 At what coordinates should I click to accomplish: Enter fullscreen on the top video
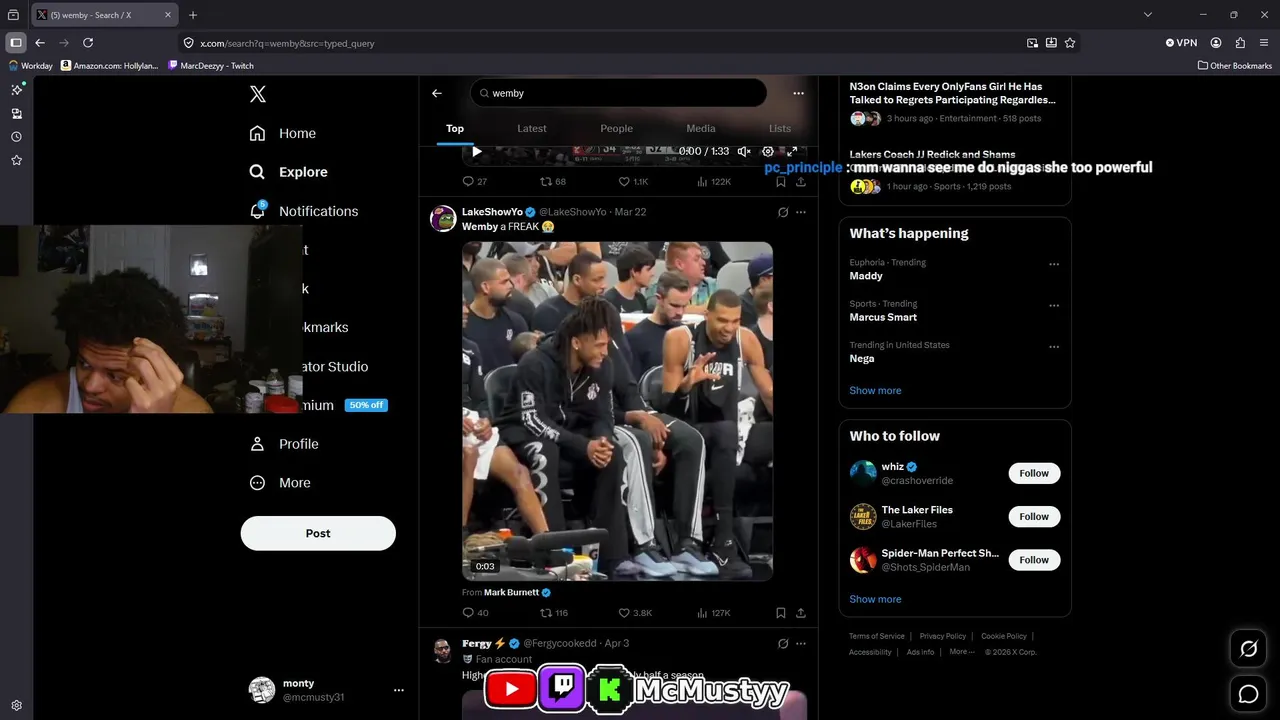tap(792, 152)
